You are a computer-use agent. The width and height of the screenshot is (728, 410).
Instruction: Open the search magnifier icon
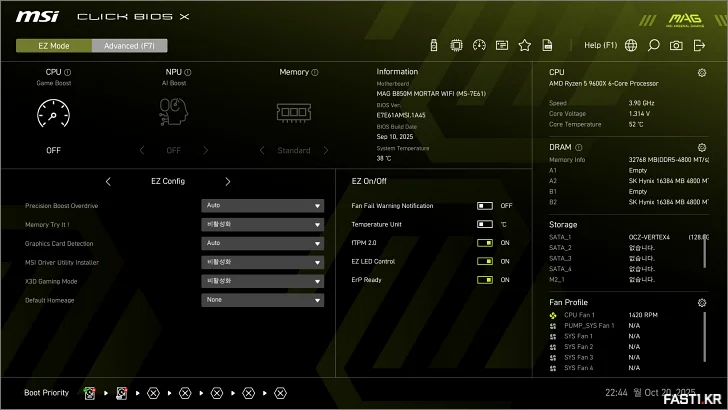point(653,45)
